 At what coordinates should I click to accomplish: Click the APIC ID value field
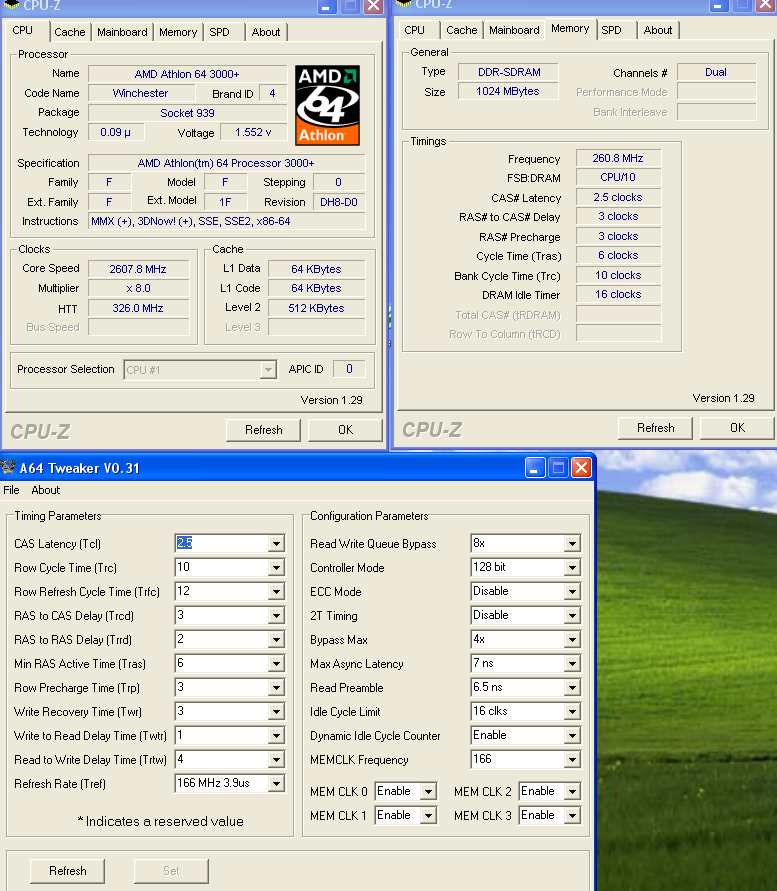coord(349,369)
